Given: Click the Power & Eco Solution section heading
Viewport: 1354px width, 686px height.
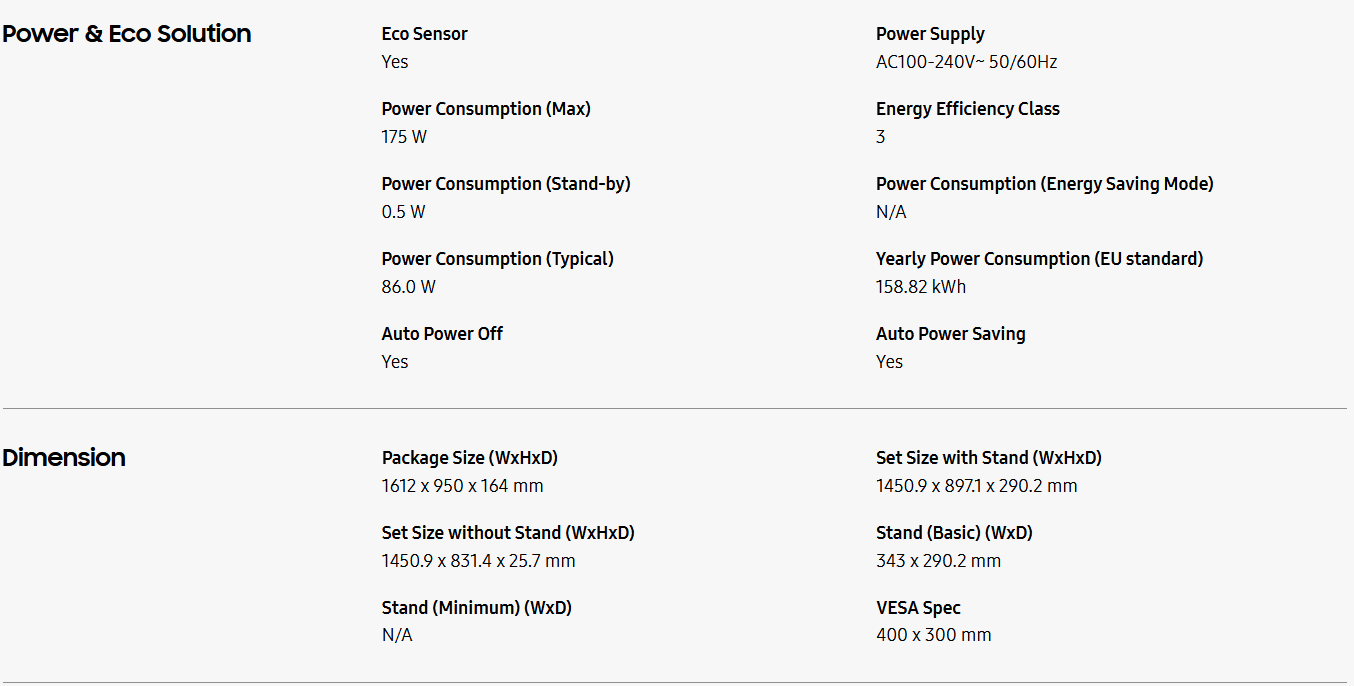Looking at the screenshot, I should (x=126, y=34).
